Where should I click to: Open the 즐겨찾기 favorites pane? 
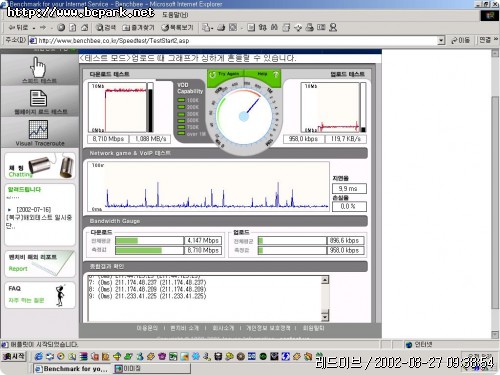coord(138,28)
